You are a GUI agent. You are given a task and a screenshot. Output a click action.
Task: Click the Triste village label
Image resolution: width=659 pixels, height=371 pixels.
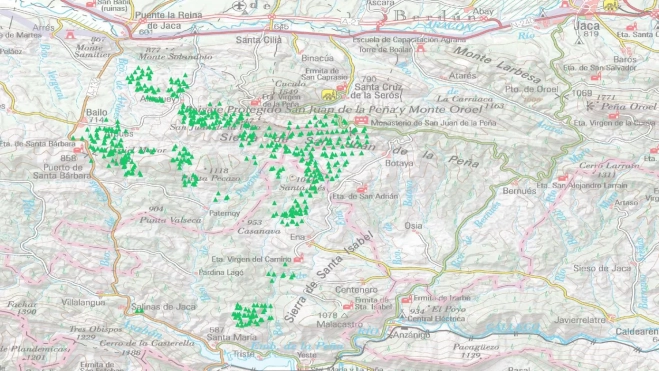click(x=244, y=354)
